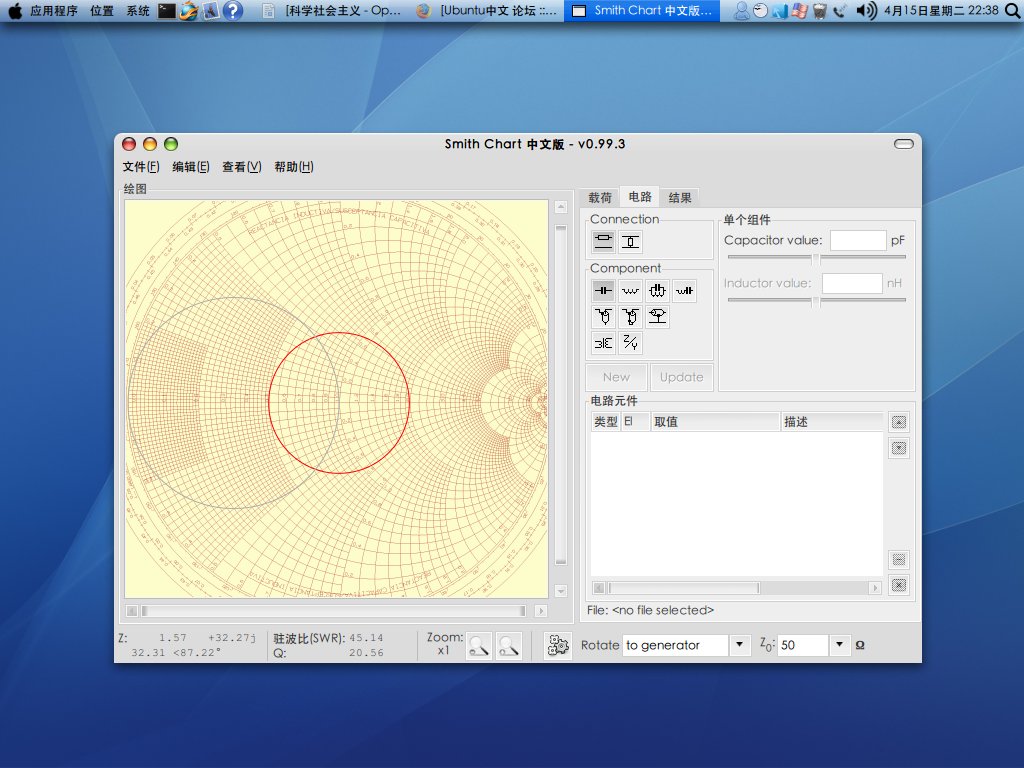1024x768 pixels.
Task: Switch to the 载荷 tab
Action: click(x=600, y=198)
